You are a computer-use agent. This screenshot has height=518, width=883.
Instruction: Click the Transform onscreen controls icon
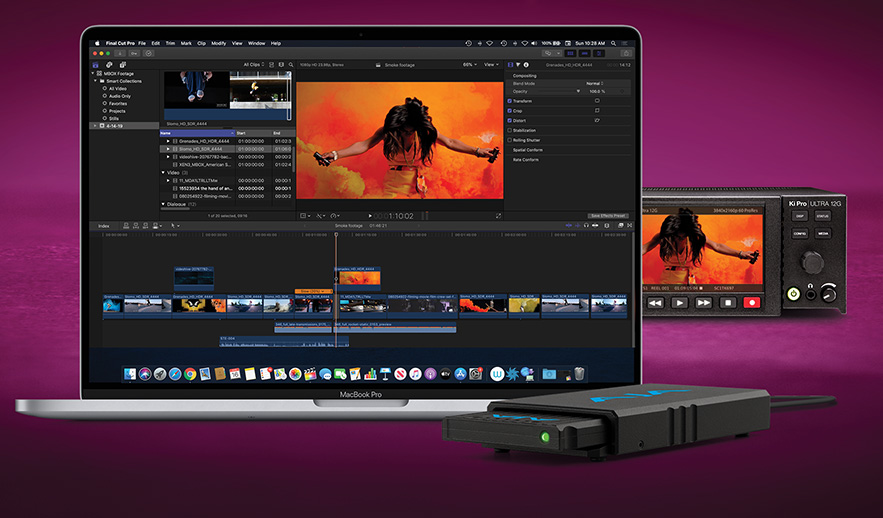point(597,101)
